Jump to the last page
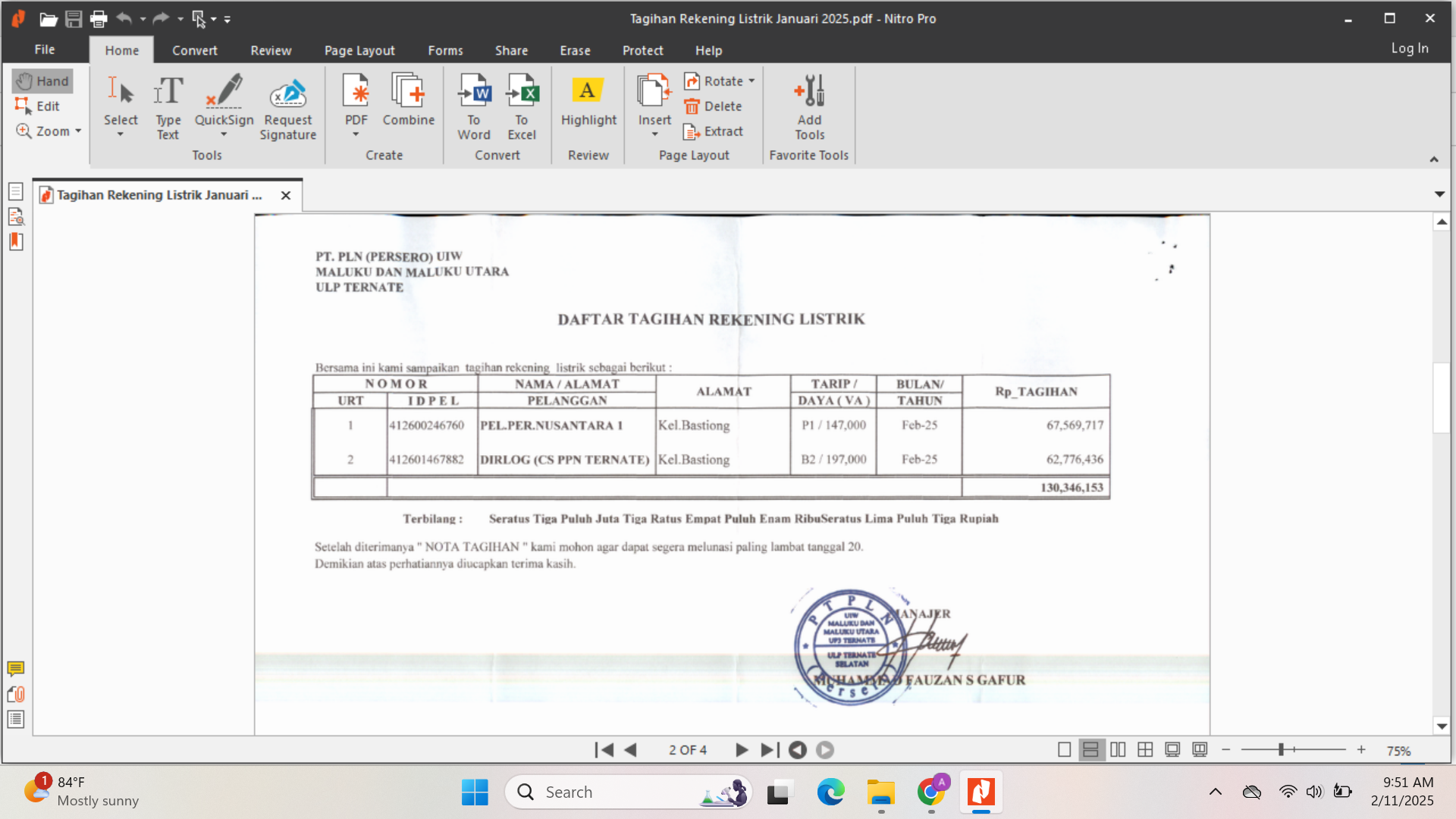The height and width of the screenshot is (819, 1456). (x=769, y=750)
